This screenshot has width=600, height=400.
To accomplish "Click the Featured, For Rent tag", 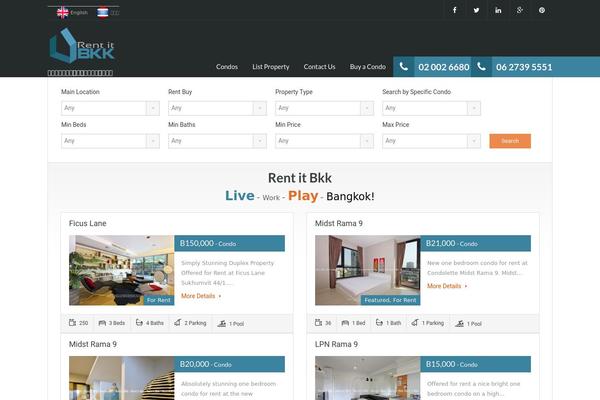I will (x=390, y=300).
